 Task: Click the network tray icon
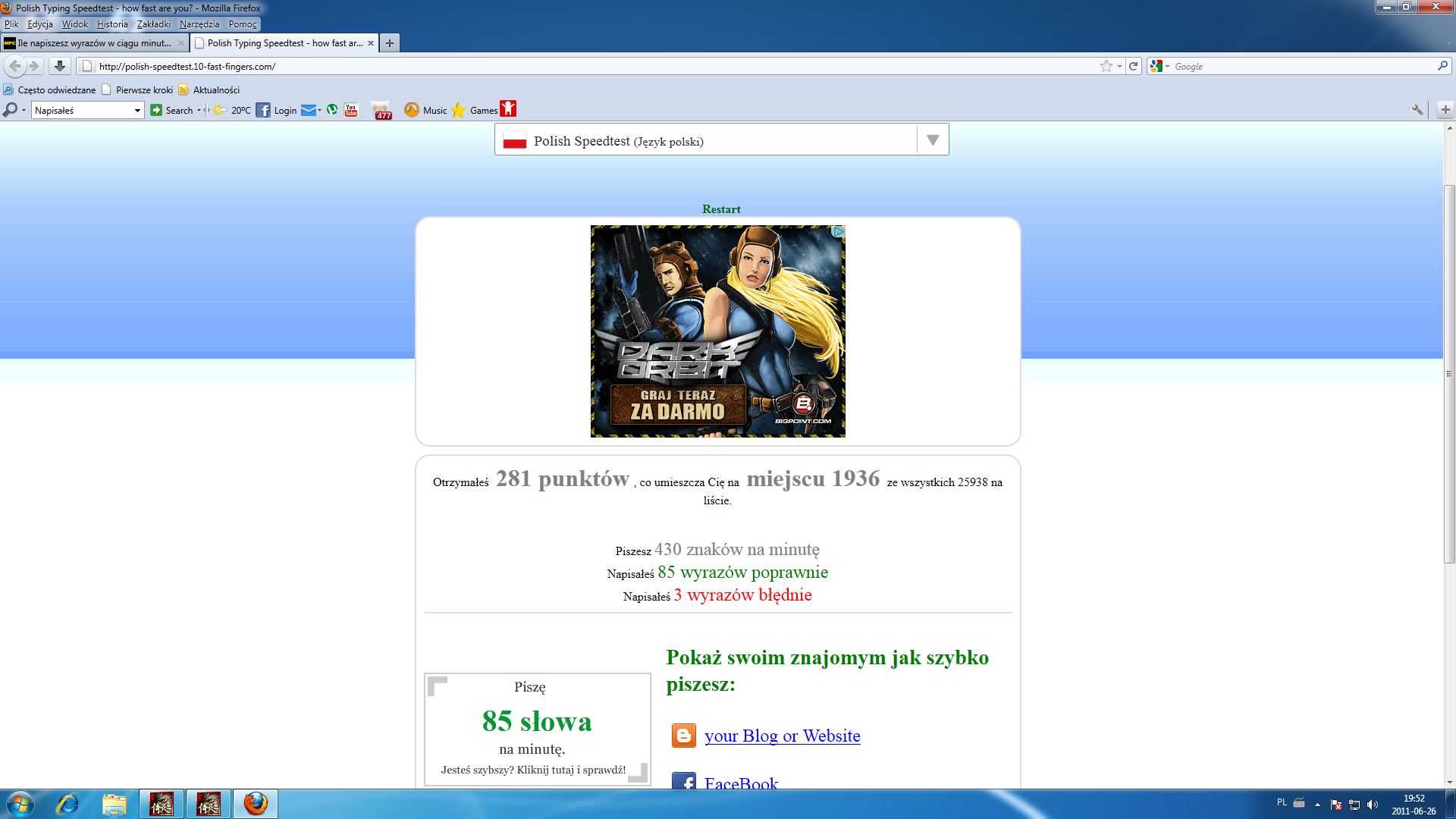pos(1354,804)
